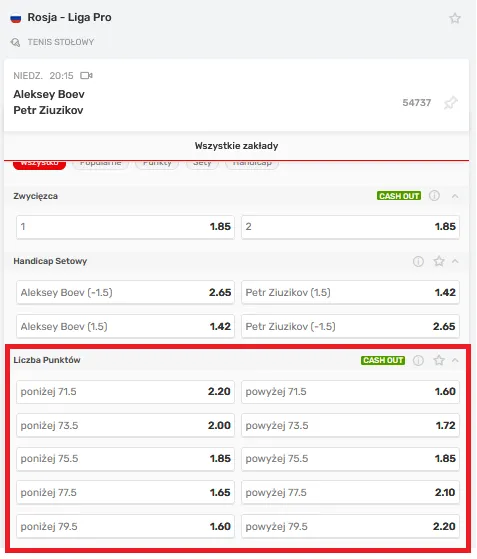
Task: Click the Petr Ziuzikov player name
Action: tap(48, 110)
